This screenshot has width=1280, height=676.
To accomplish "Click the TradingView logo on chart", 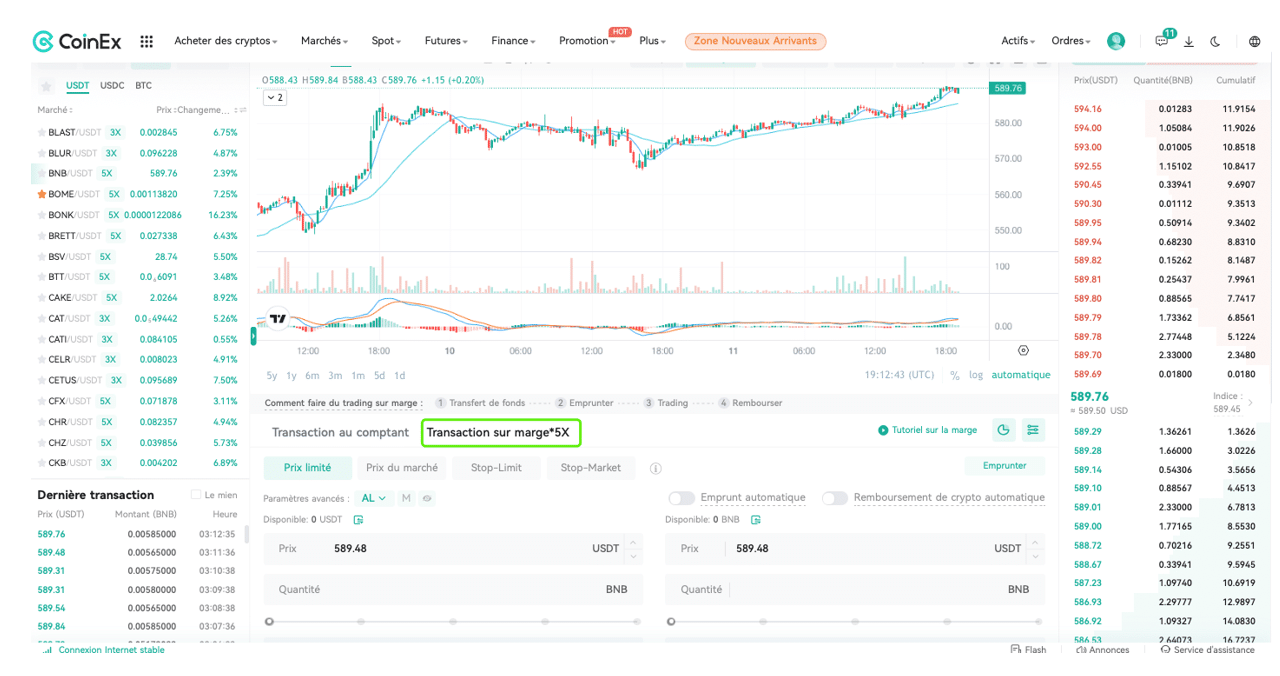I will [278, 319].
